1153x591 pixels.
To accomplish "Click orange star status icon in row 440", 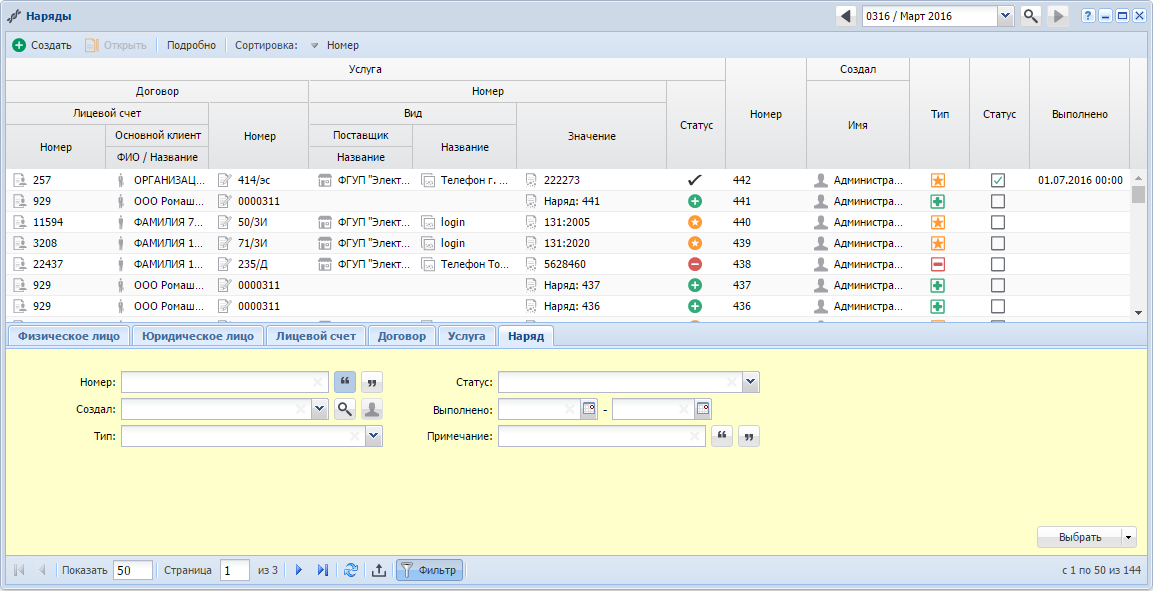I will coord(694,222).
